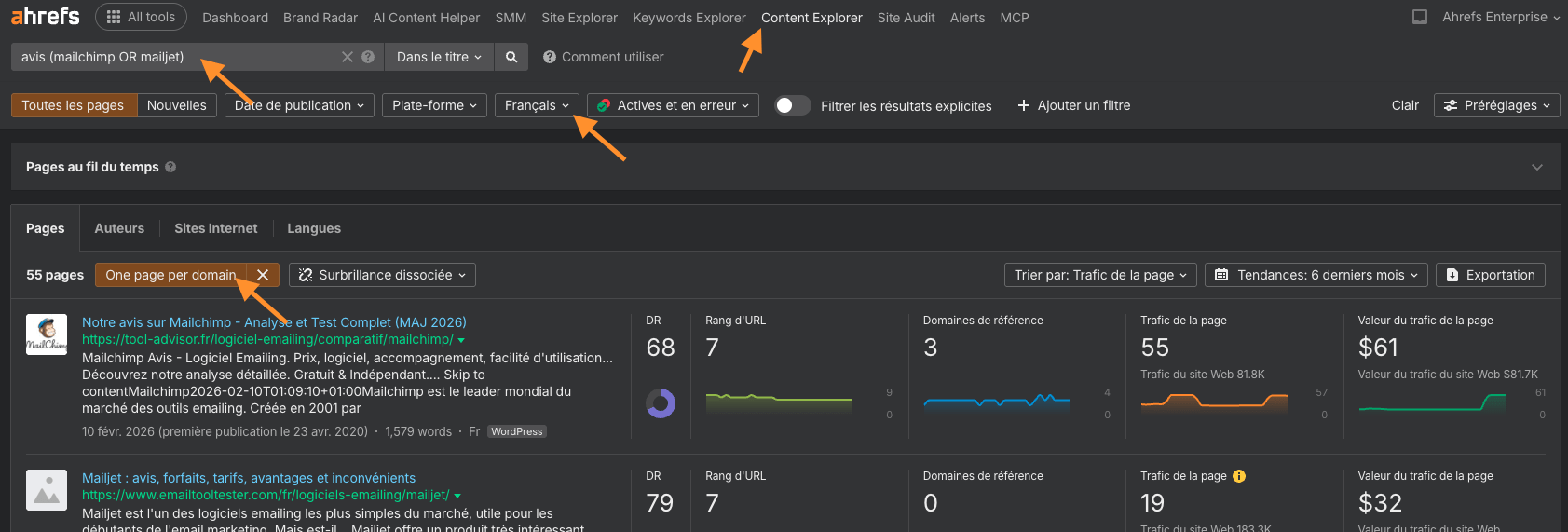The height and width of the screenshot is (532, 1568).
Task: Run the search with the magnifier icon
Action: [511, 57]
